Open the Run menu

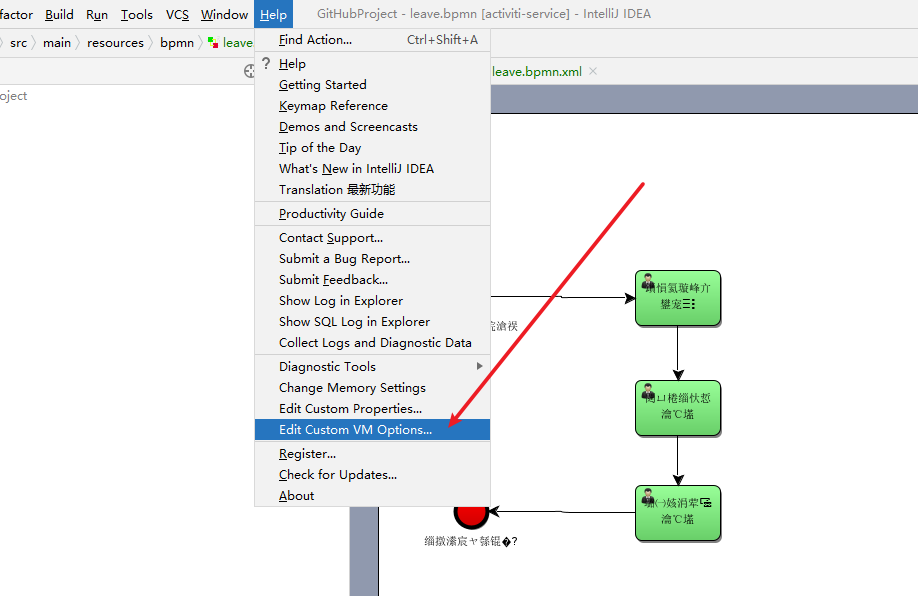click(97, 15)
